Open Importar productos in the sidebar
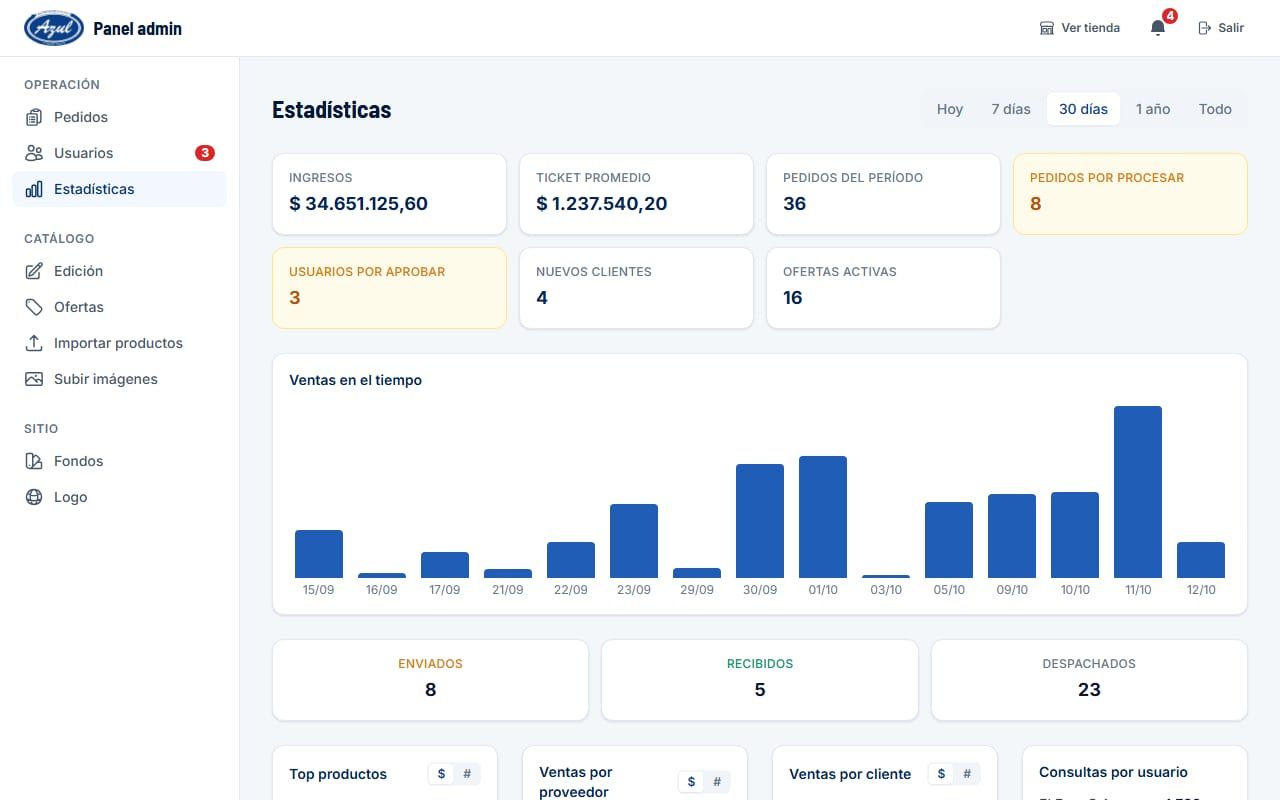This screenshot has height=800, width=1280. point(119,343)
